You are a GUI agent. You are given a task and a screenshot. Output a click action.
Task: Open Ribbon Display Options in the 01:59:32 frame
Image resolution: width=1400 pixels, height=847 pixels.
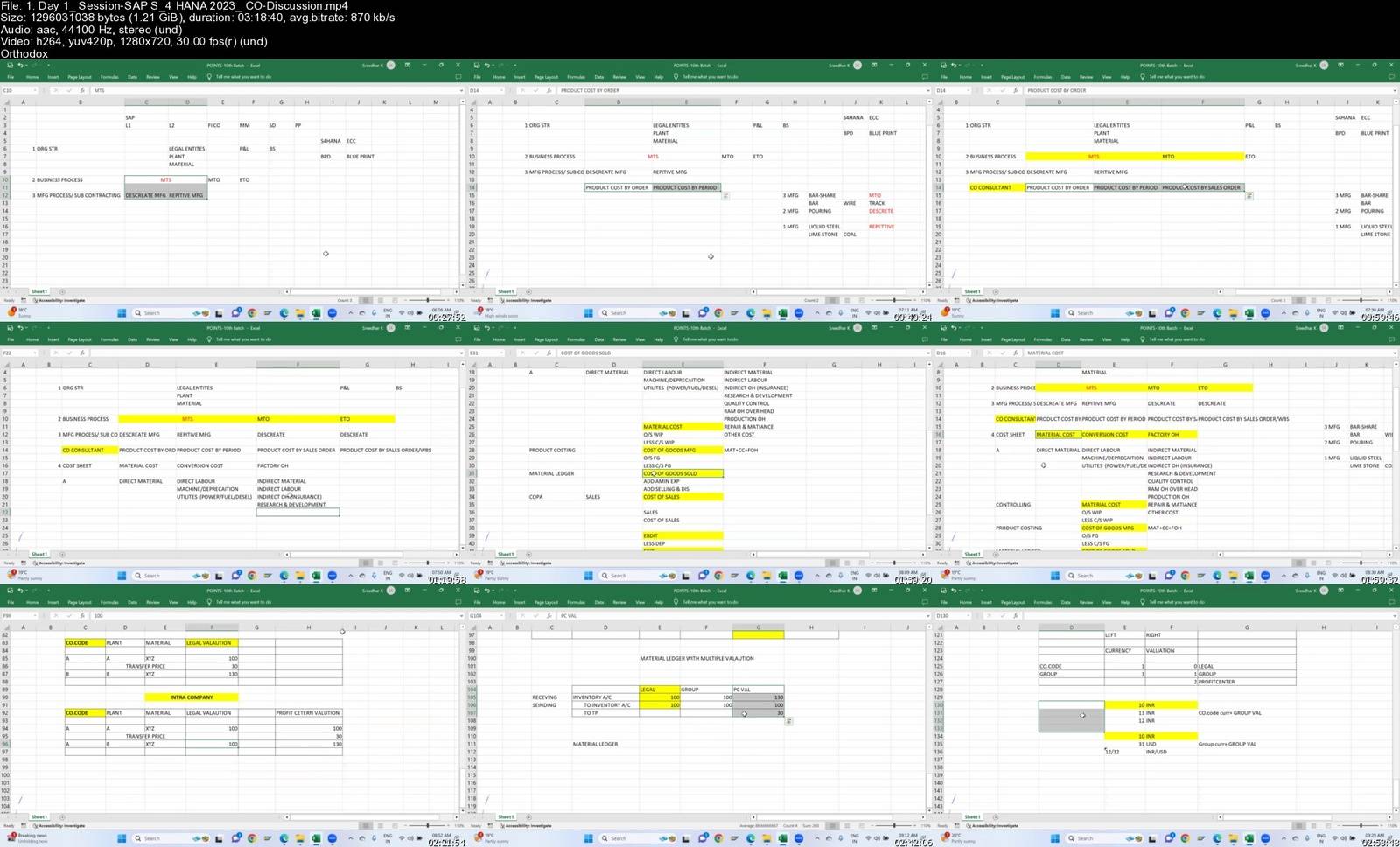(x=1340, y=327)
